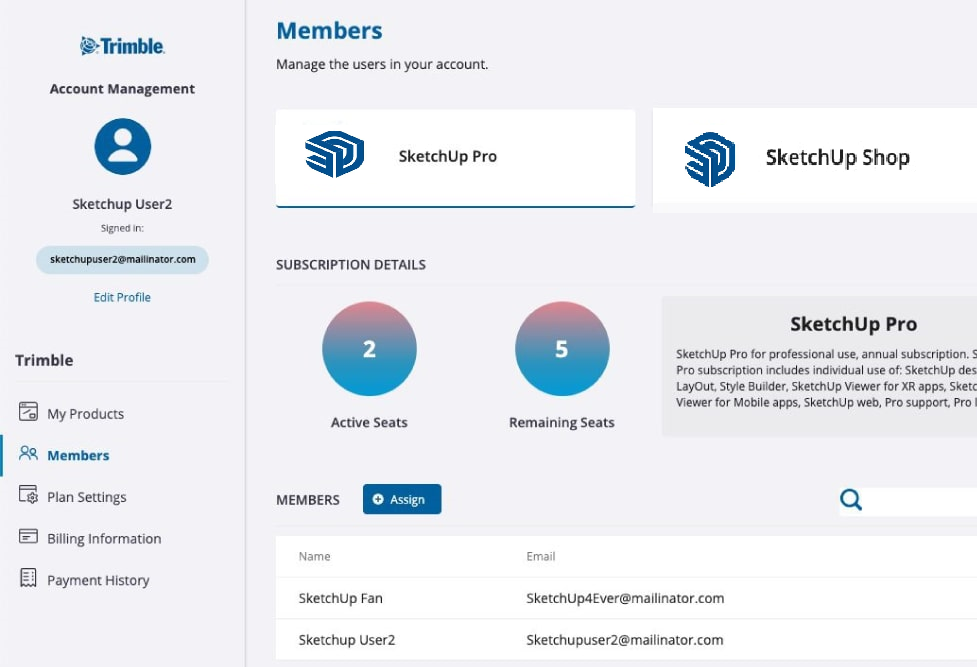
Task: Click the Trimble section heading in sidebar
Action: click(x=44, y=360)
